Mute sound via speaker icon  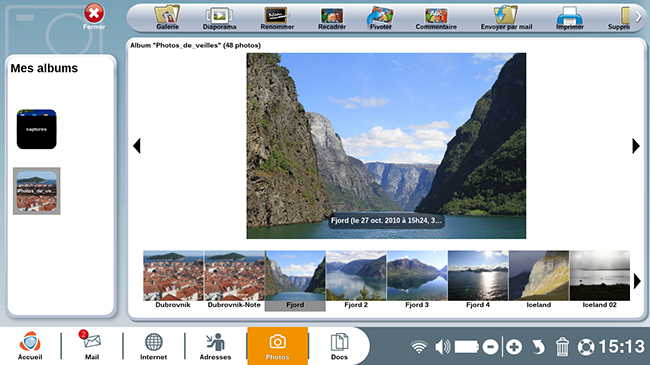tap(442, 347)
